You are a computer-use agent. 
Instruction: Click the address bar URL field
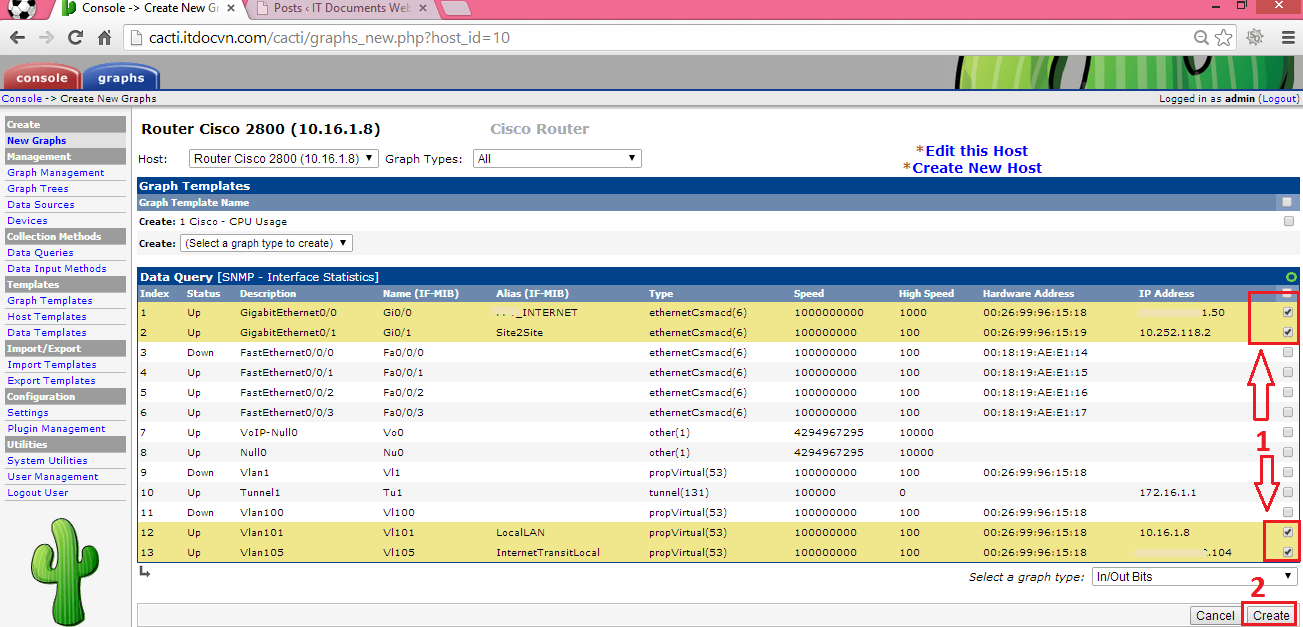tap(650, 38)
